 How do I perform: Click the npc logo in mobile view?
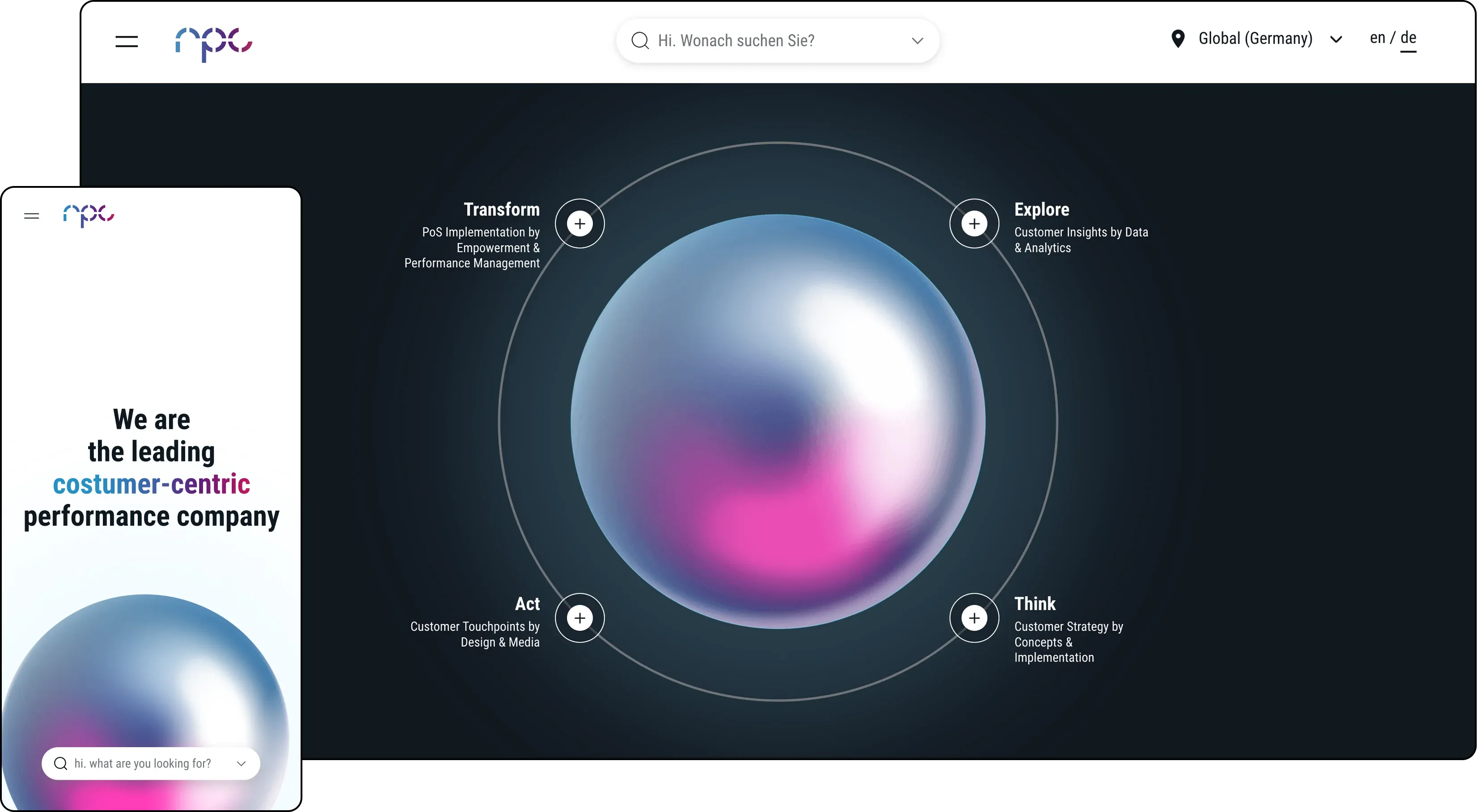[88, 216]
